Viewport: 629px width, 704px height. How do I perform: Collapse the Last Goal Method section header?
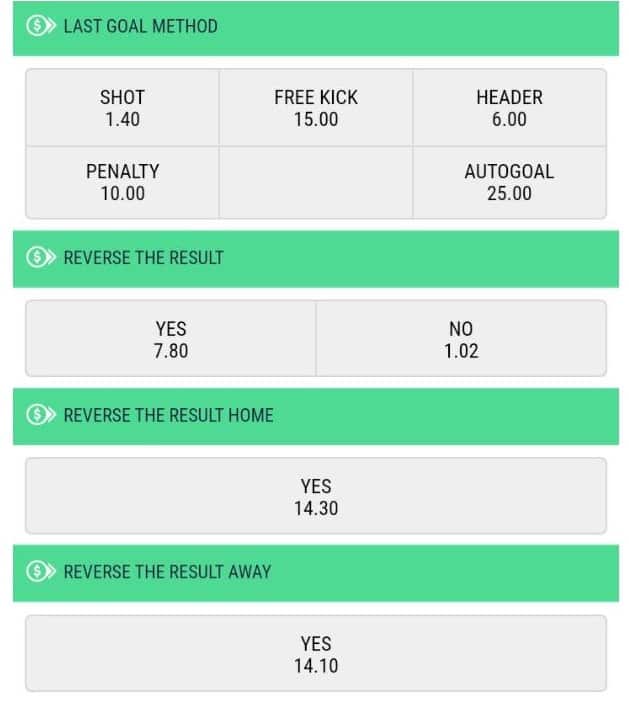pos(316,28)
